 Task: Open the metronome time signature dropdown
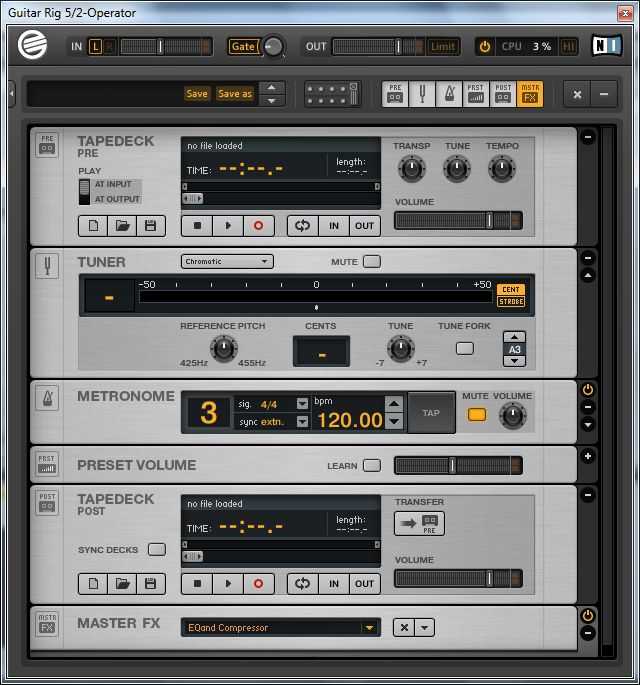pos(302,404)
